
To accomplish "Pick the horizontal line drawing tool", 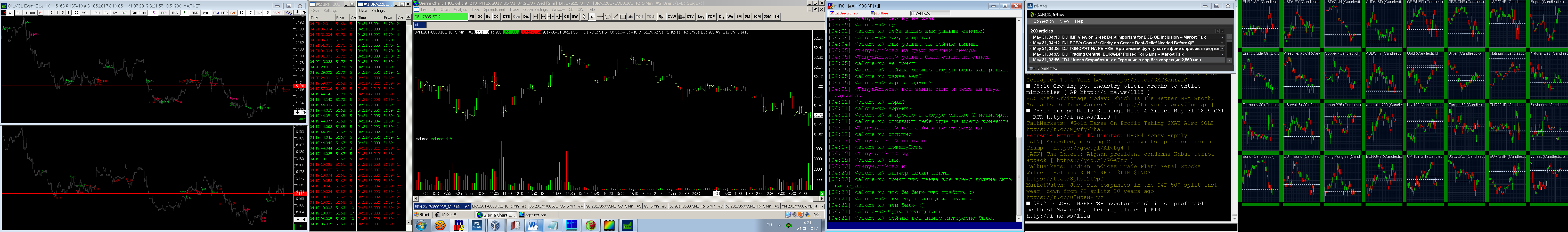I will [x=600, y=16].
